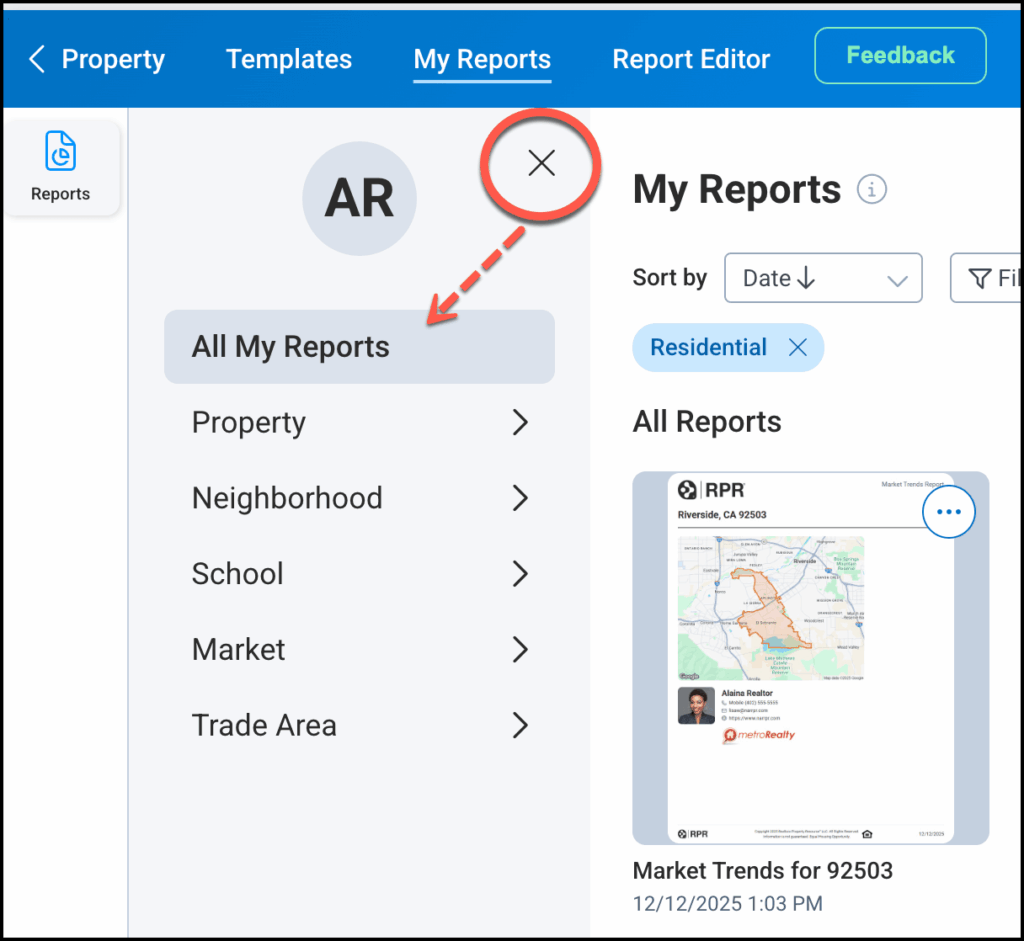The width and height of the screenshot is (1024, 941).
Task: Remove the Residential filter chip
Action: [x=797, y=348]
